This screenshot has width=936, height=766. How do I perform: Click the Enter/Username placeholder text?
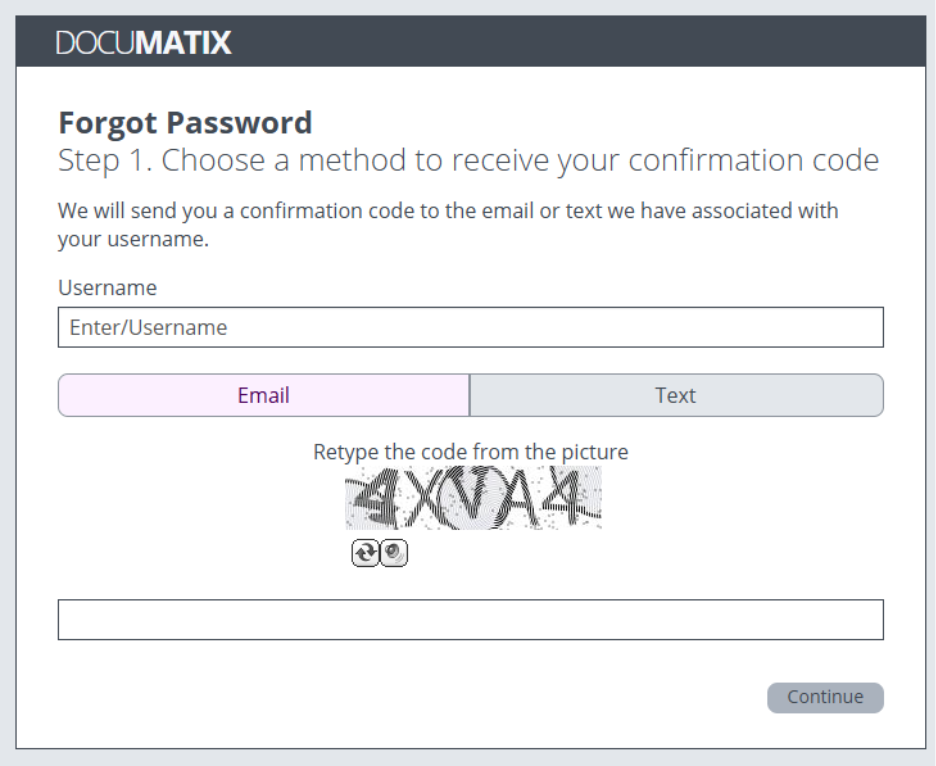pyautogui.click(x=148, y=327)
